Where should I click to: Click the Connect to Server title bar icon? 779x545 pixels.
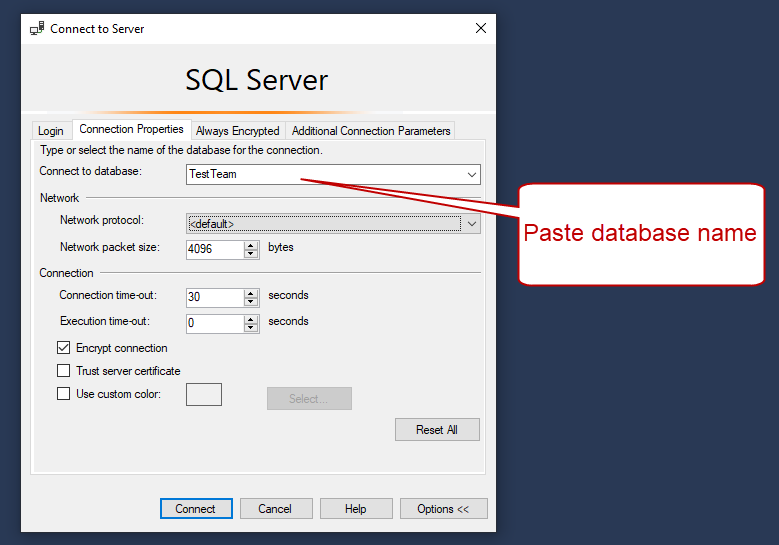(x=37, y=29)
